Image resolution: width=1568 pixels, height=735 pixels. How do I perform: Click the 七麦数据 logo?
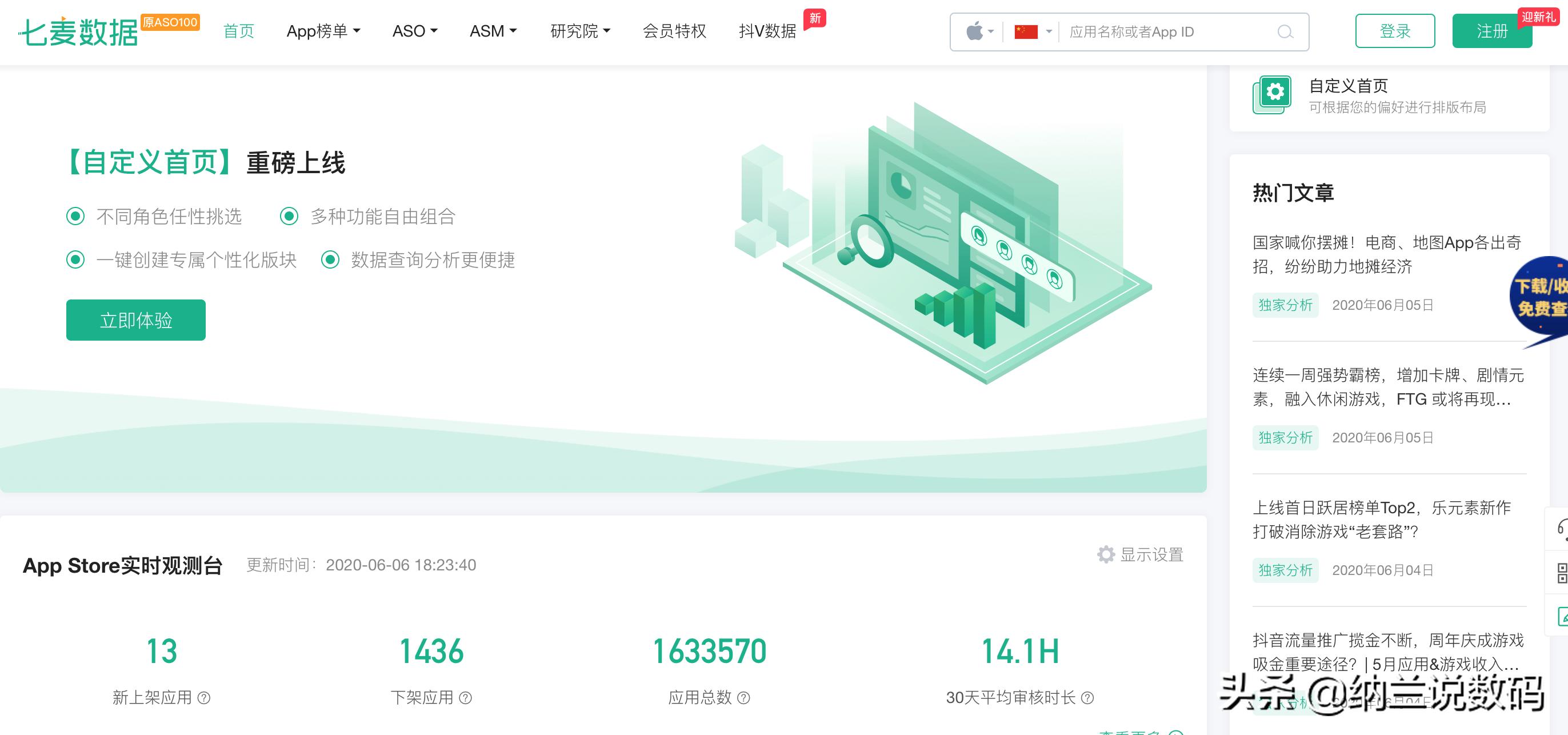tap(79, 31)
